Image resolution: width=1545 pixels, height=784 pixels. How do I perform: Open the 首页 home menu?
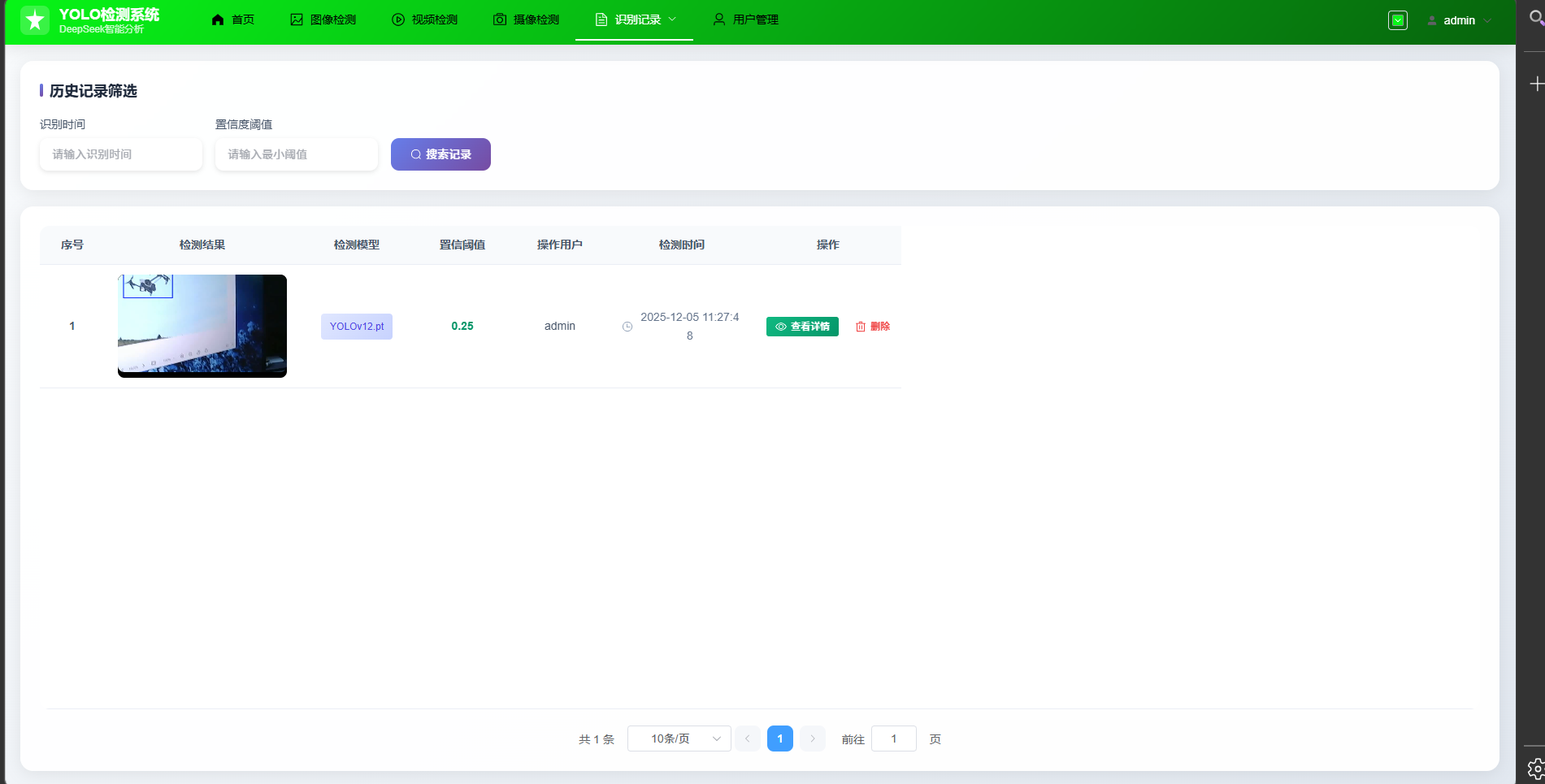(232, 19)
